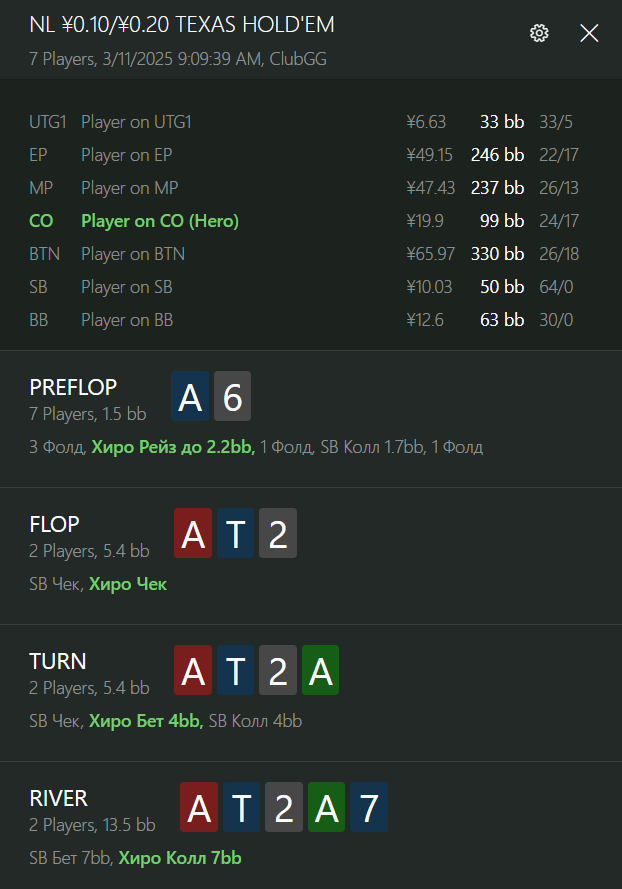Click the PREFLOP section heading
The image size is (622, 889).
pos(73,387)
